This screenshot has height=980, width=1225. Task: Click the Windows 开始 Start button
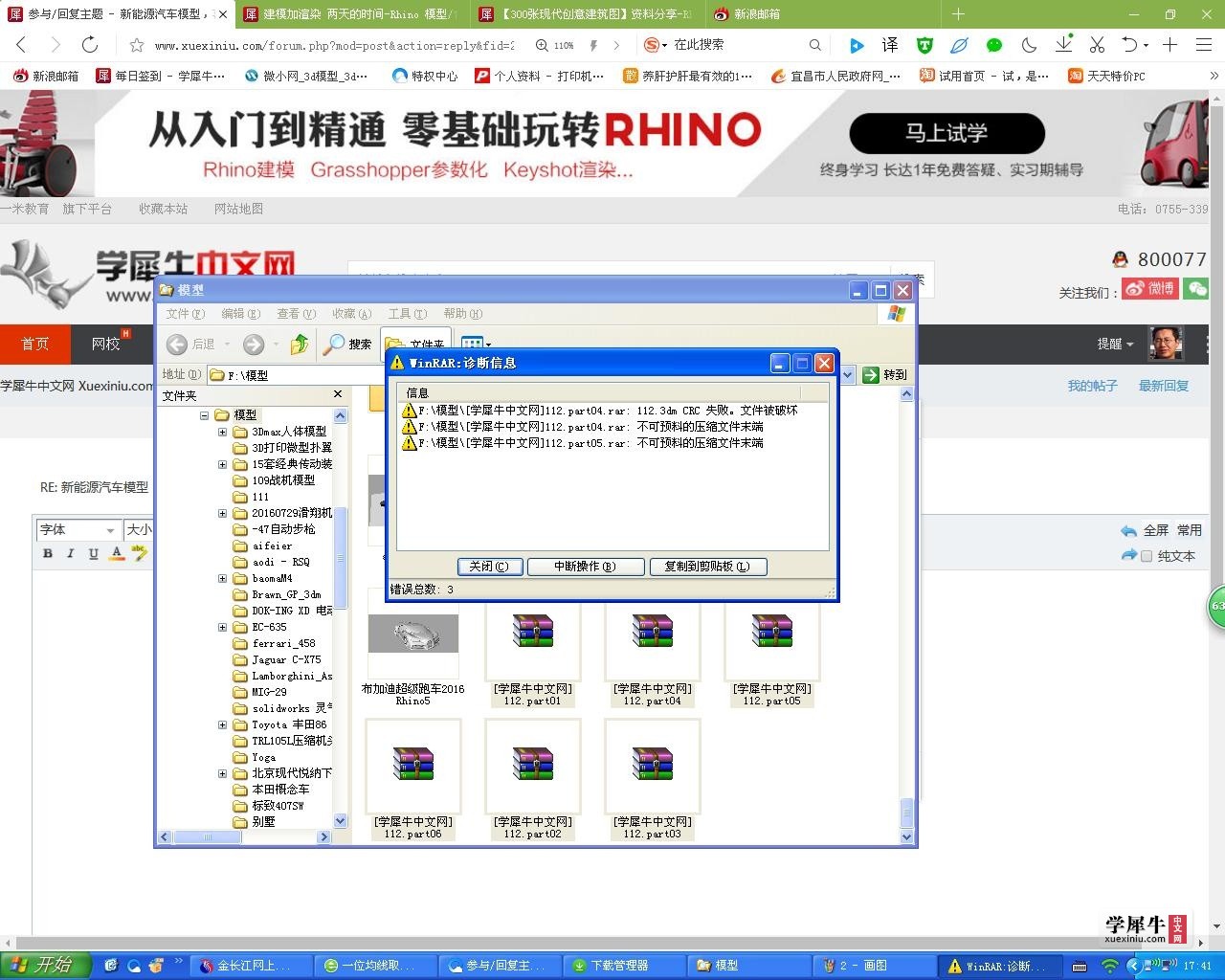point(46,966)
